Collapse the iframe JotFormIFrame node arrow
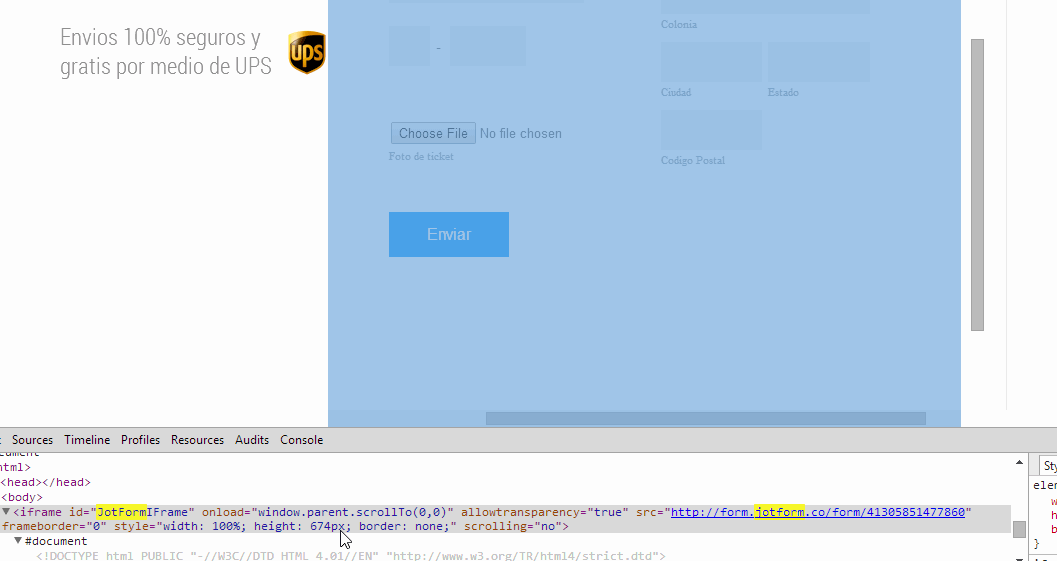 (x=6, y=512)
